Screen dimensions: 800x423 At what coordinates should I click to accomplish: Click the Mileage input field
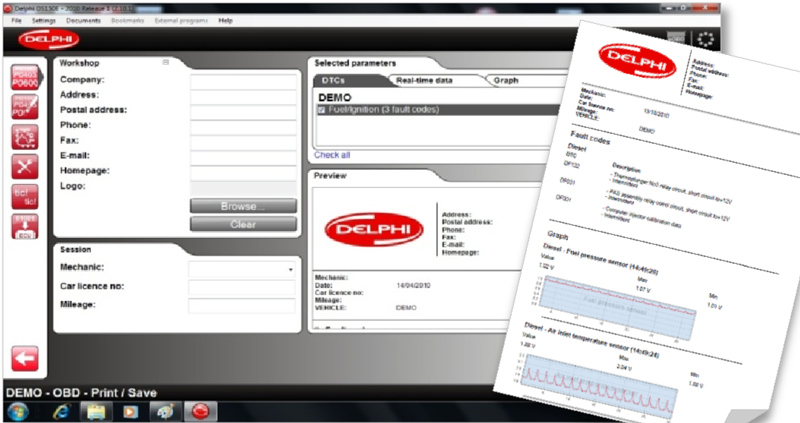pyautogui.click(x=242, y=306)
